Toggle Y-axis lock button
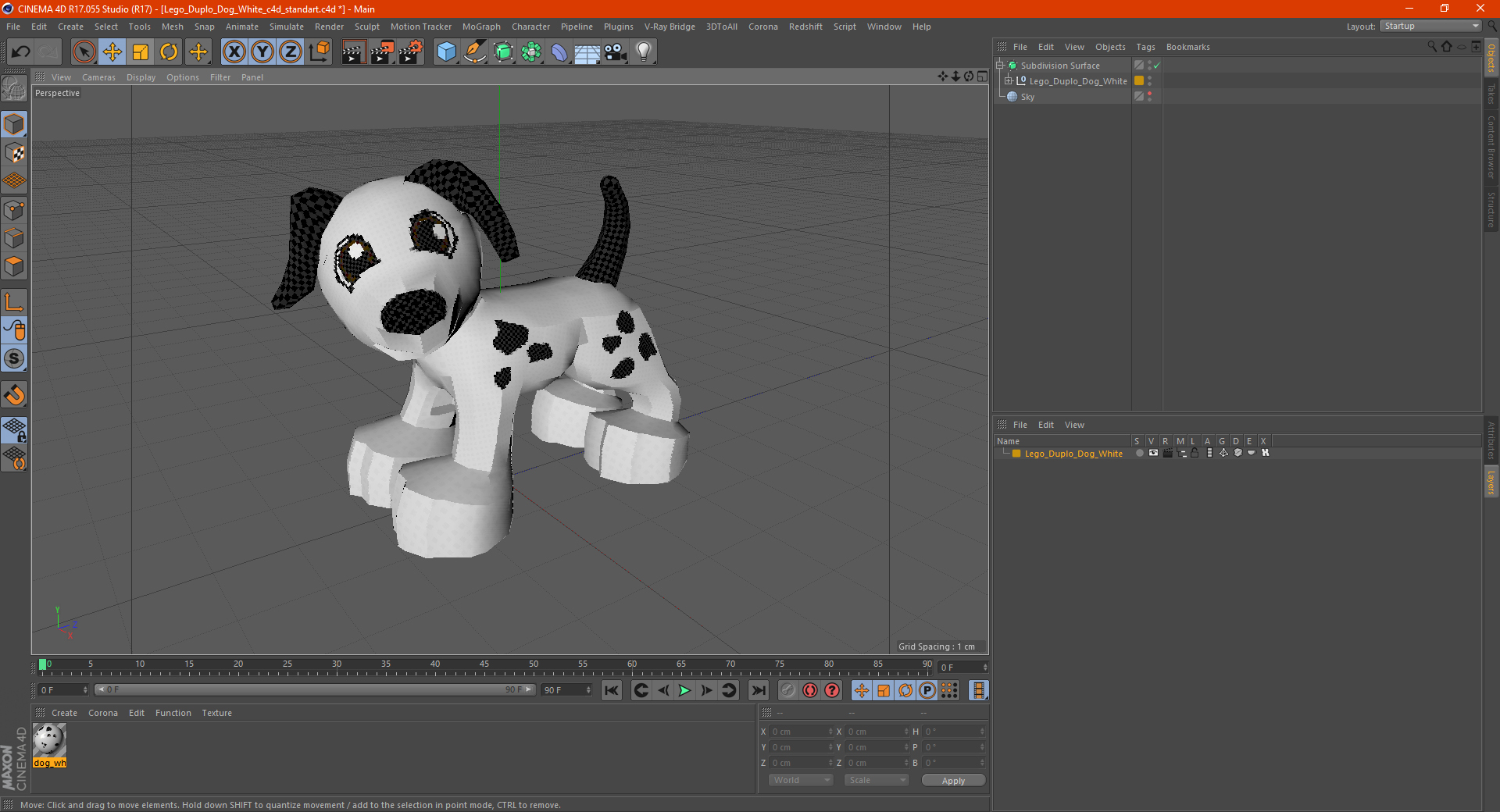The image size is (1500, 812). click(262, 52)
